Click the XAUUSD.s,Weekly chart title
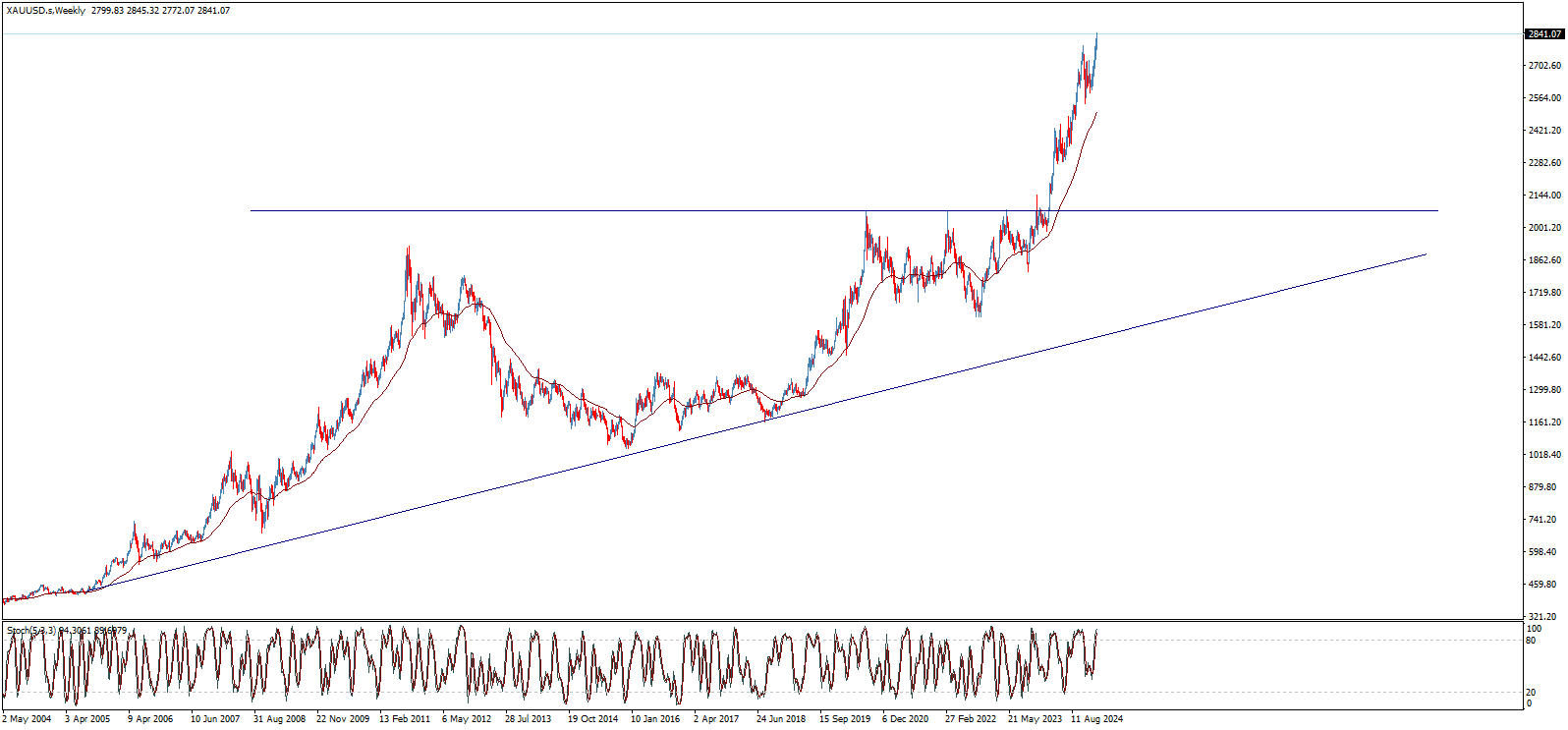 pos(46,10)
